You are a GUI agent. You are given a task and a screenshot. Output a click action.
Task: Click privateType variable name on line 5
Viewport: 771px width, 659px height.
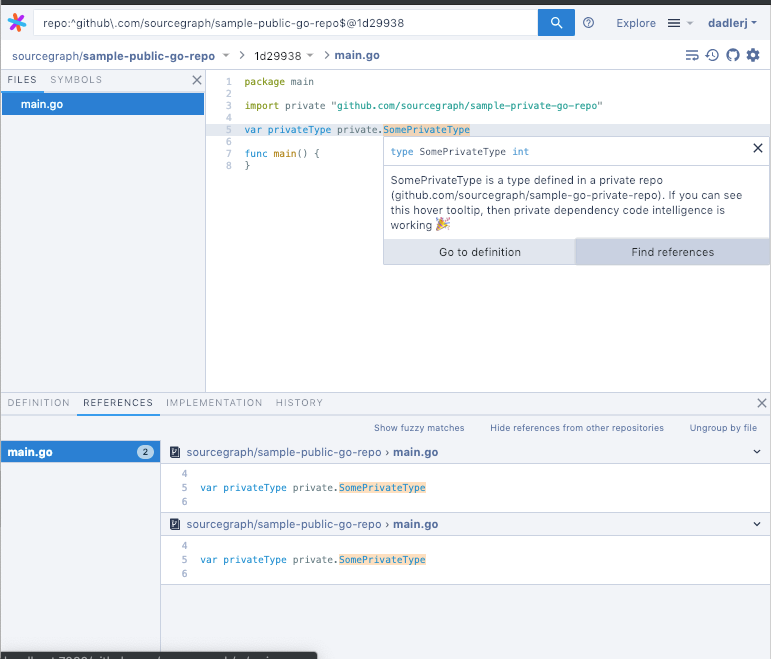(x=299, y=130)
